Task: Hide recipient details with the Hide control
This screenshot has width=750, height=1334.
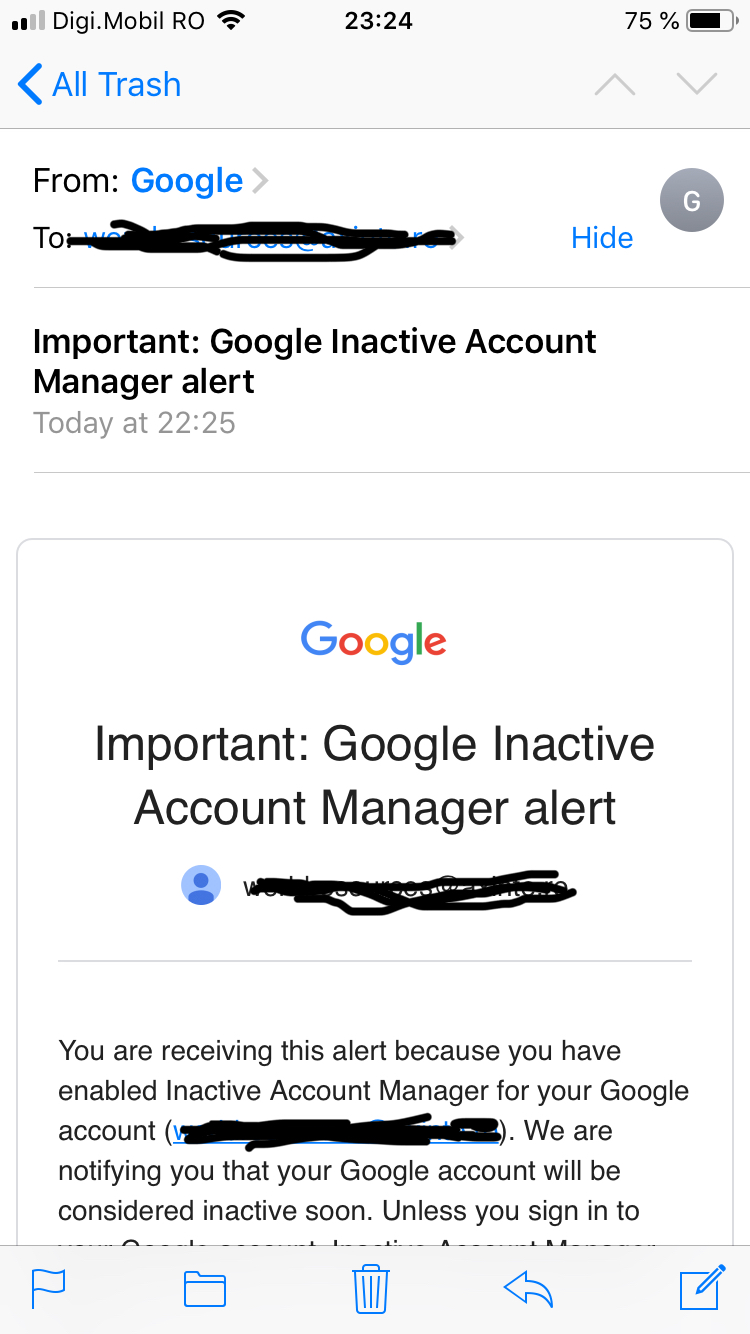Action: [x=601, y=237]
